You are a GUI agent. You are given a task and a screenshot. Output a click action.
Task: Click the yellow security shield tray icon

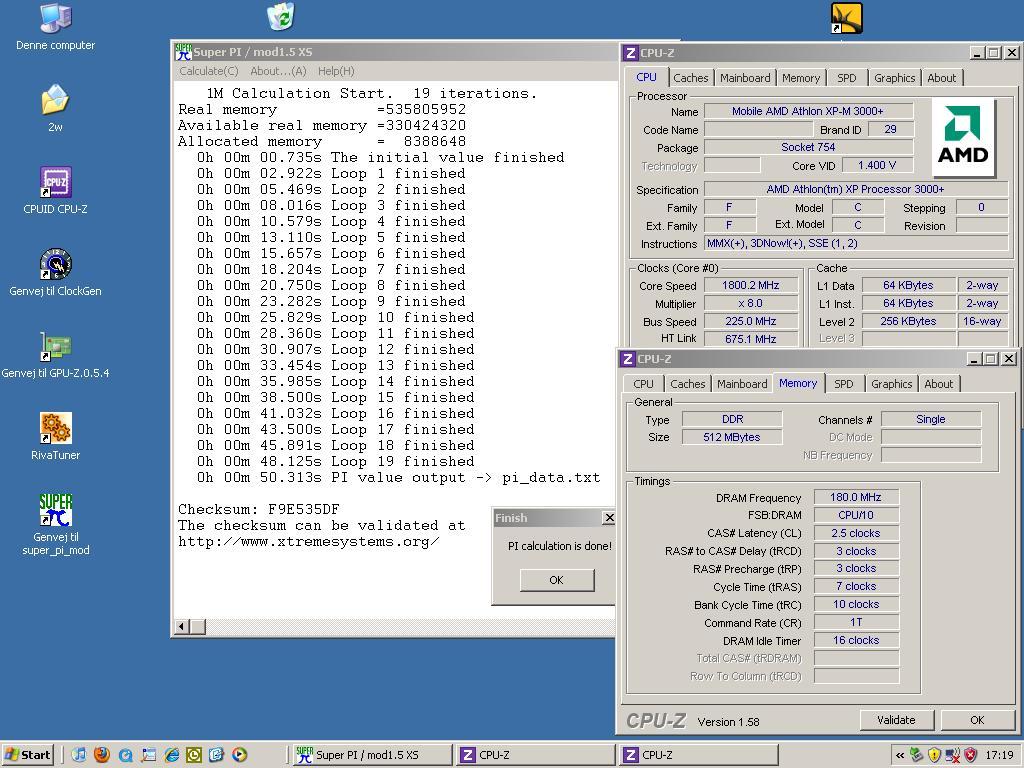[935, 755]
